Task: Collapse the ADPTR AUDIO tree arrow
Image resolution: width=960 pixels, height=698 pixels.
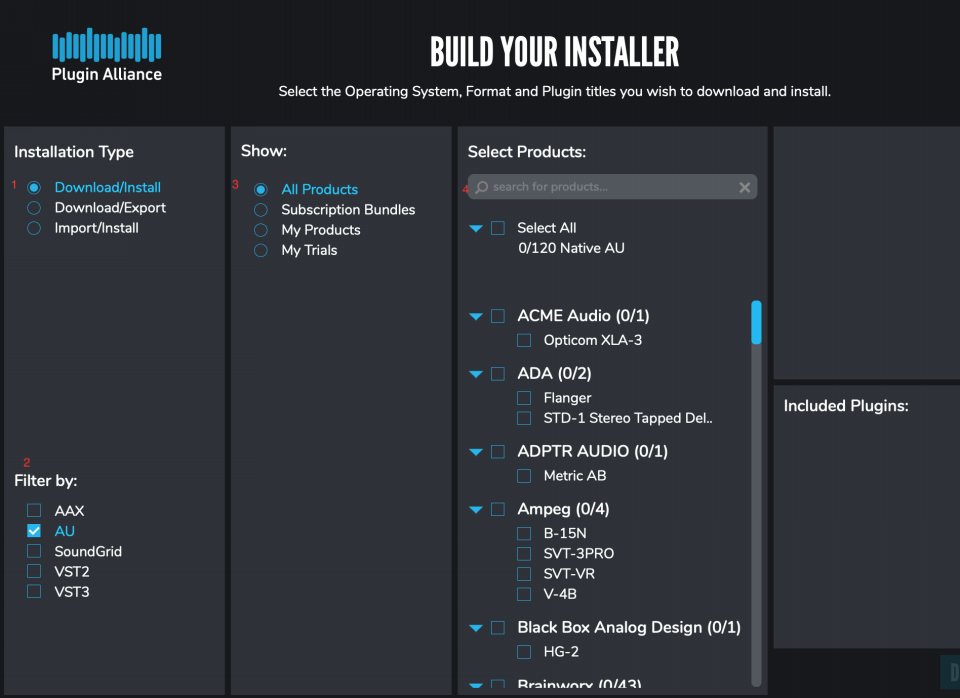Action: tap(476, 452)
